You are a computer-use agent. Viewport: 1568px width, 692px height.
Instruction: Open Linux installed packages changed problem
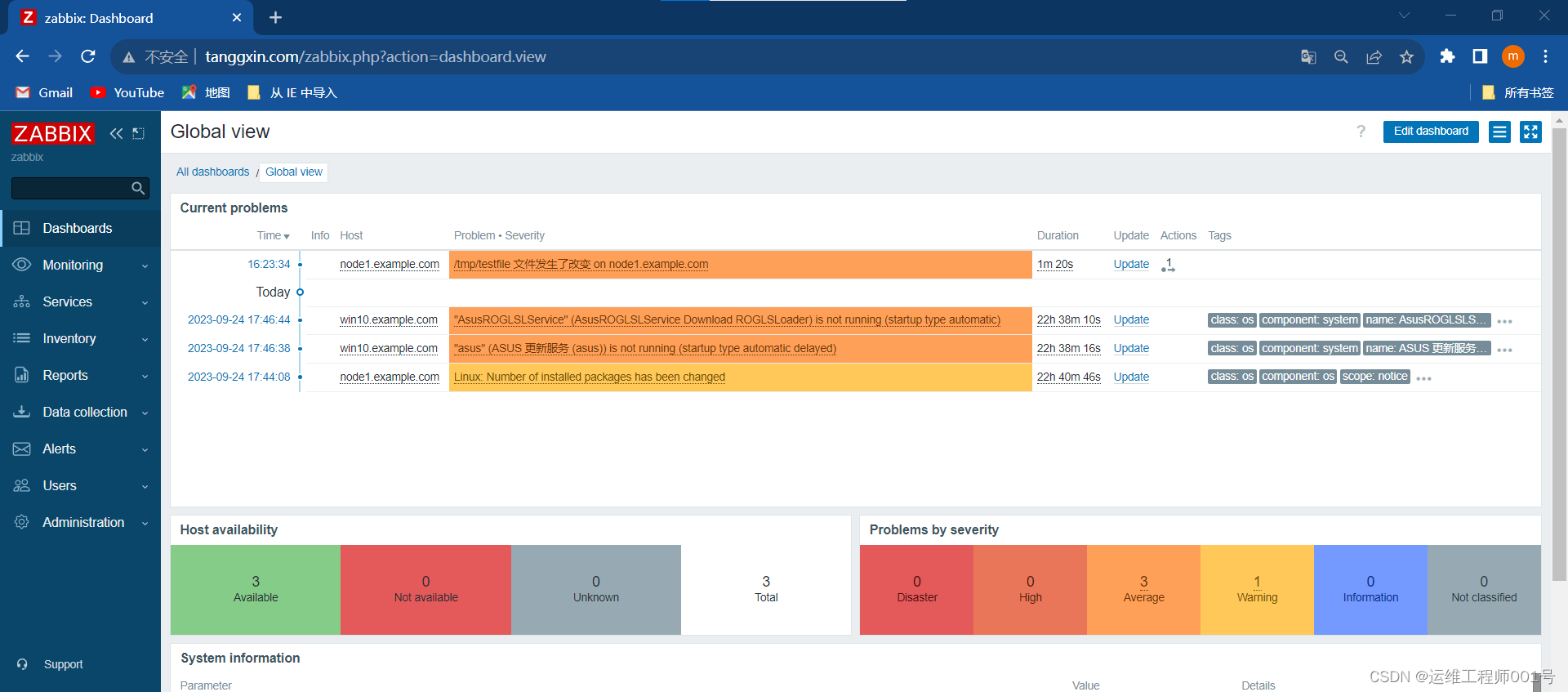point(590,377)
